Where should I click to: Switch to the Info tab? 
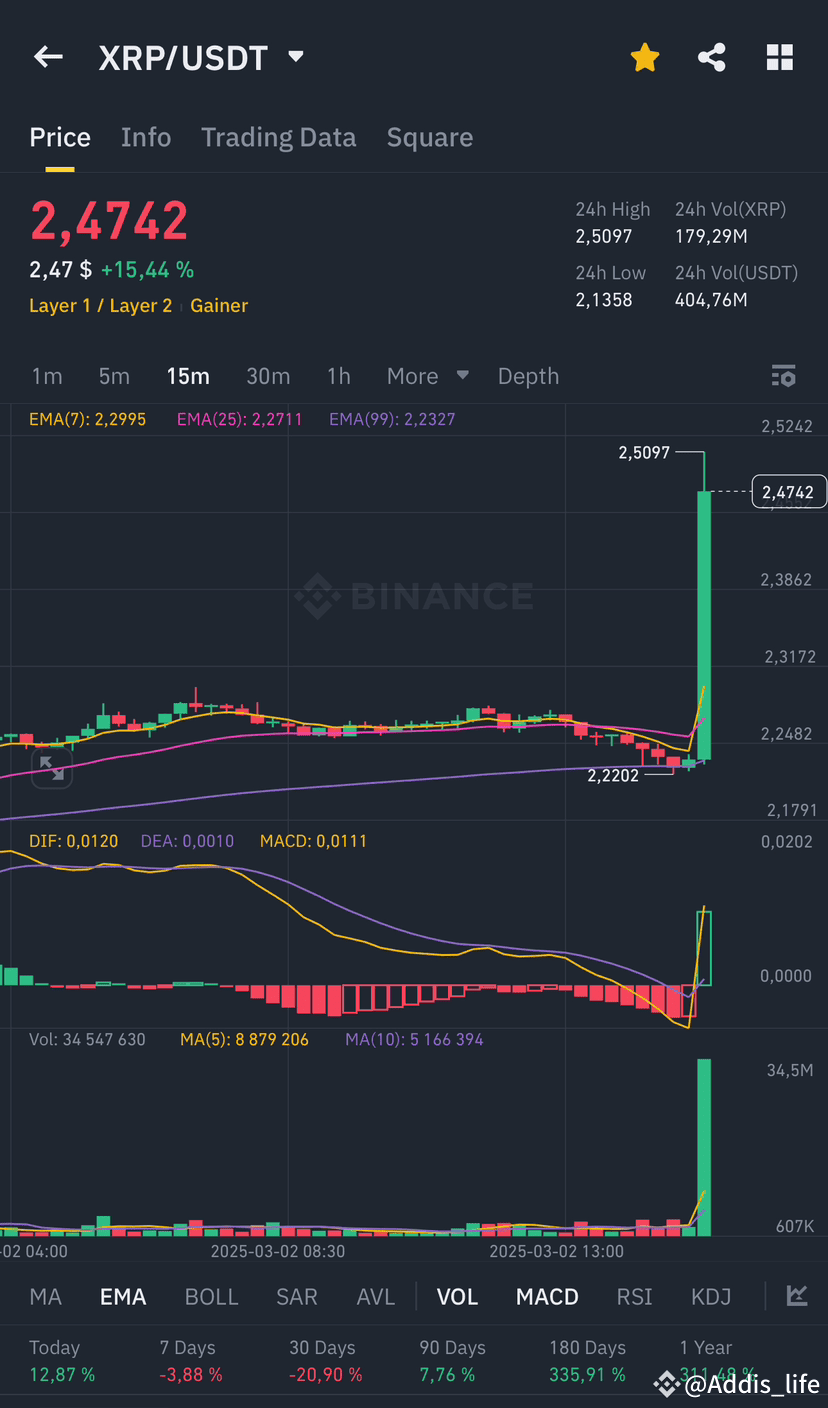point(146,137)
